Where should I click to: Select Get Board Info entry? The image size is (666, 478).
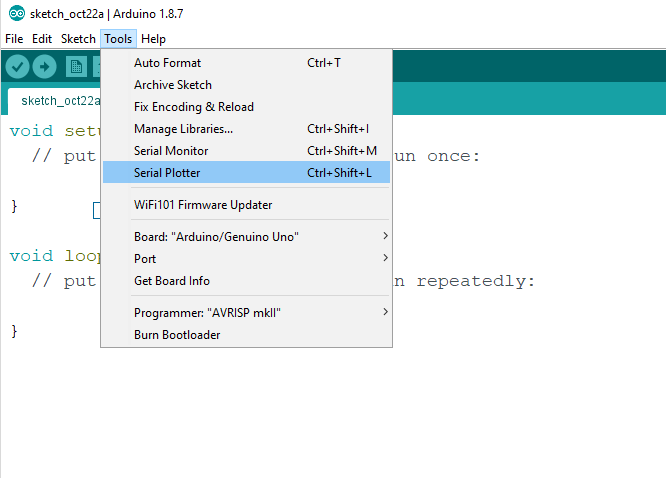(x=246, y=281)
